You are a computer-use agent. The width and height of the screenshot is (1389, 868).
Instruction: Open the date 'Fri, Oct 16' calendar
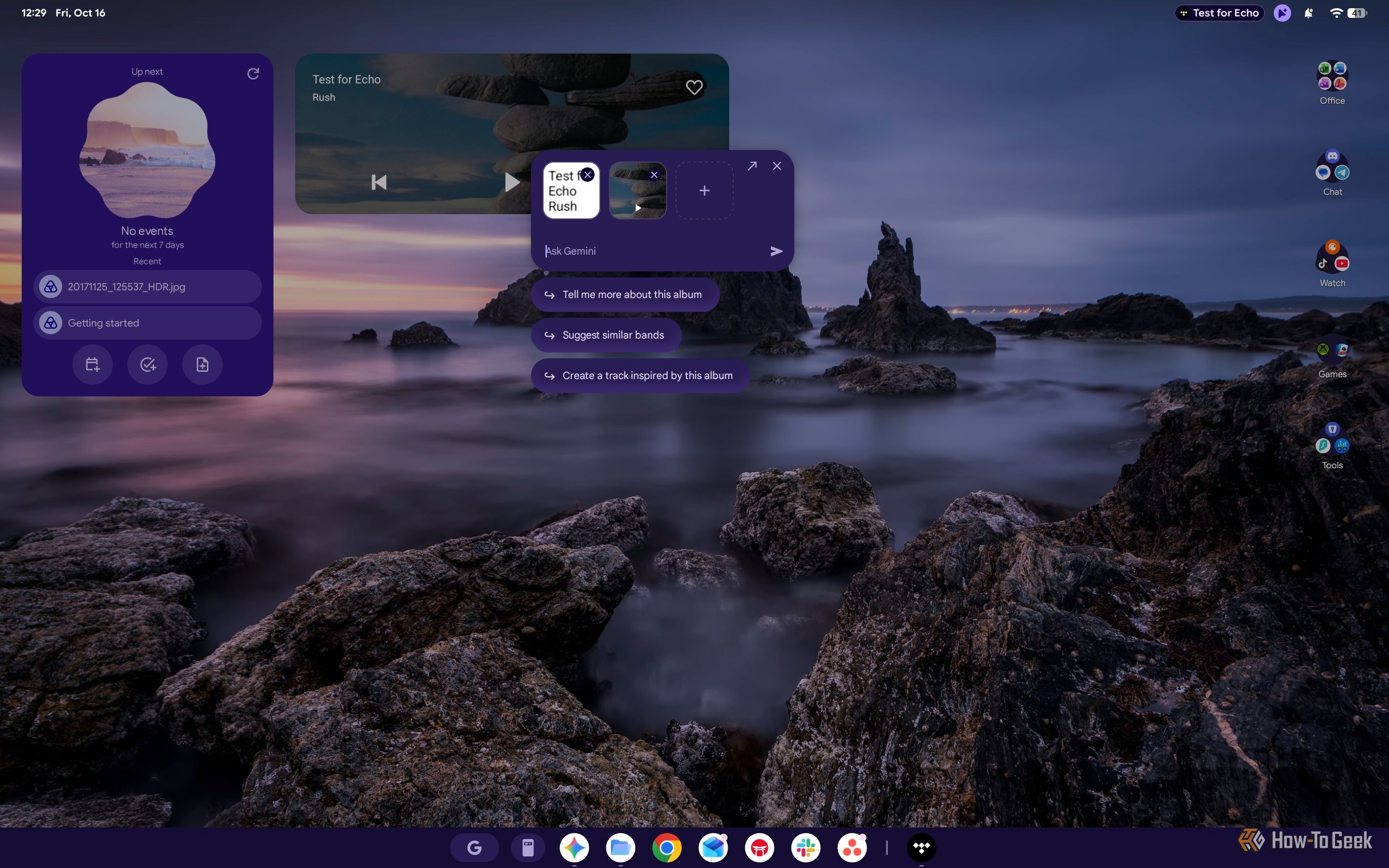pyautogui.click(x=81, y=13)
